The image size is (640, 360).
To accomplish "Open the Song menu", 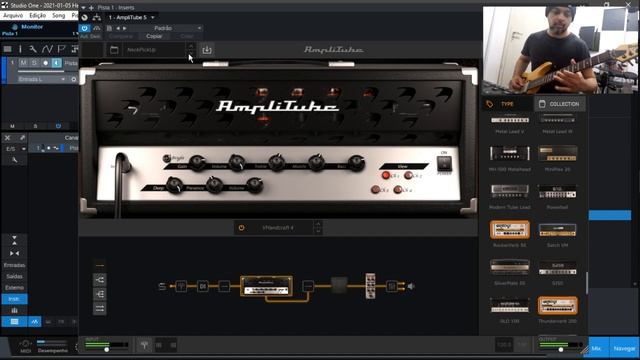I will [58, 15].
